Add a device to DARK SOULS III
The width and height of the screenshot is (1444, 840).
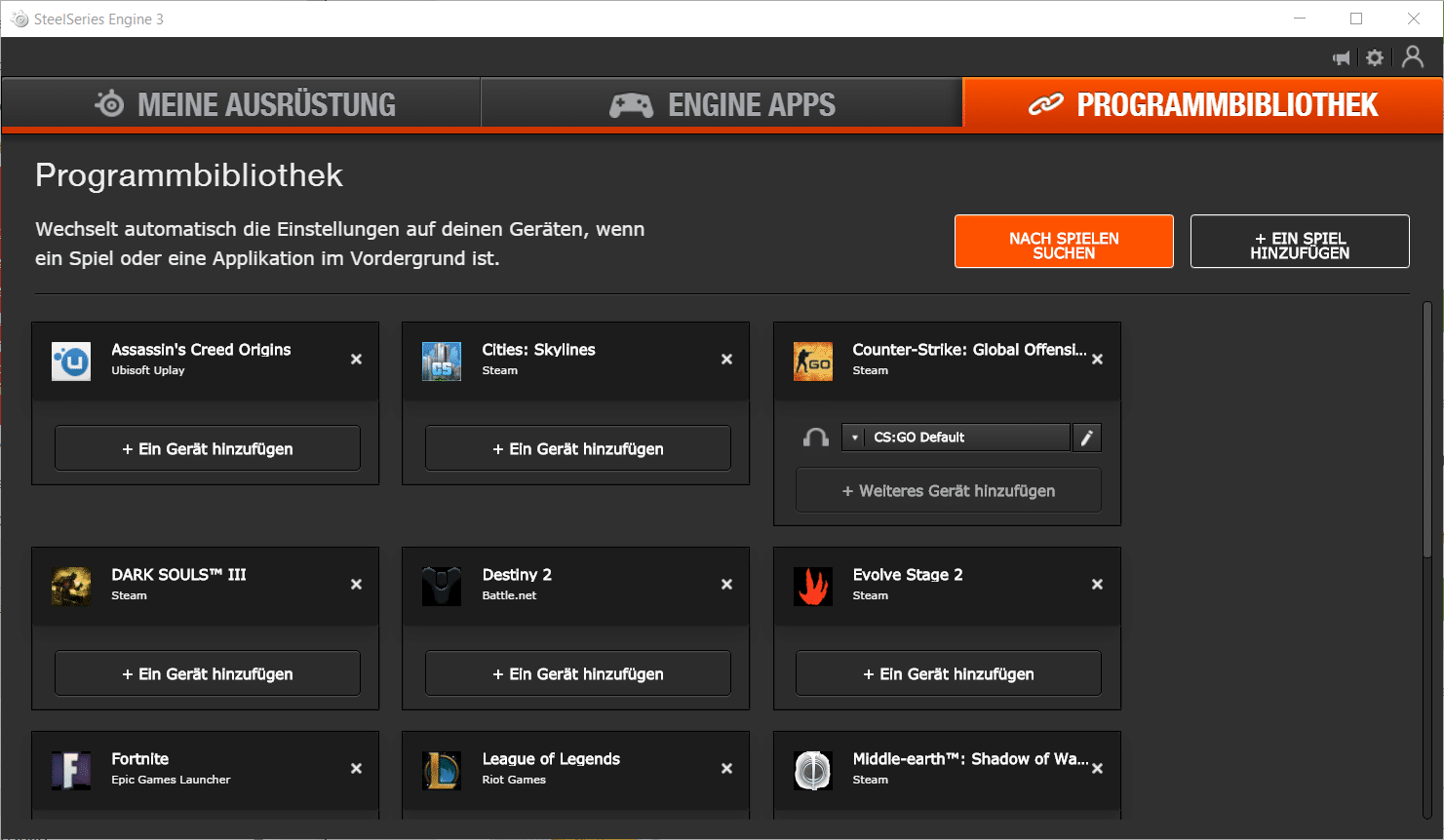[208, 673]
